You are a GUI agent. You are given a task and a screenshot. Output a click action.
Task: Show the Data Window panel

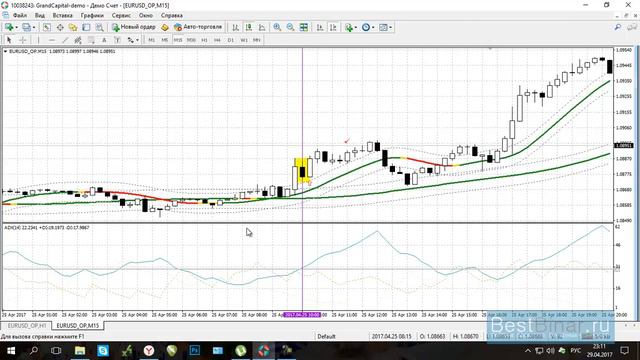(60, 27)
